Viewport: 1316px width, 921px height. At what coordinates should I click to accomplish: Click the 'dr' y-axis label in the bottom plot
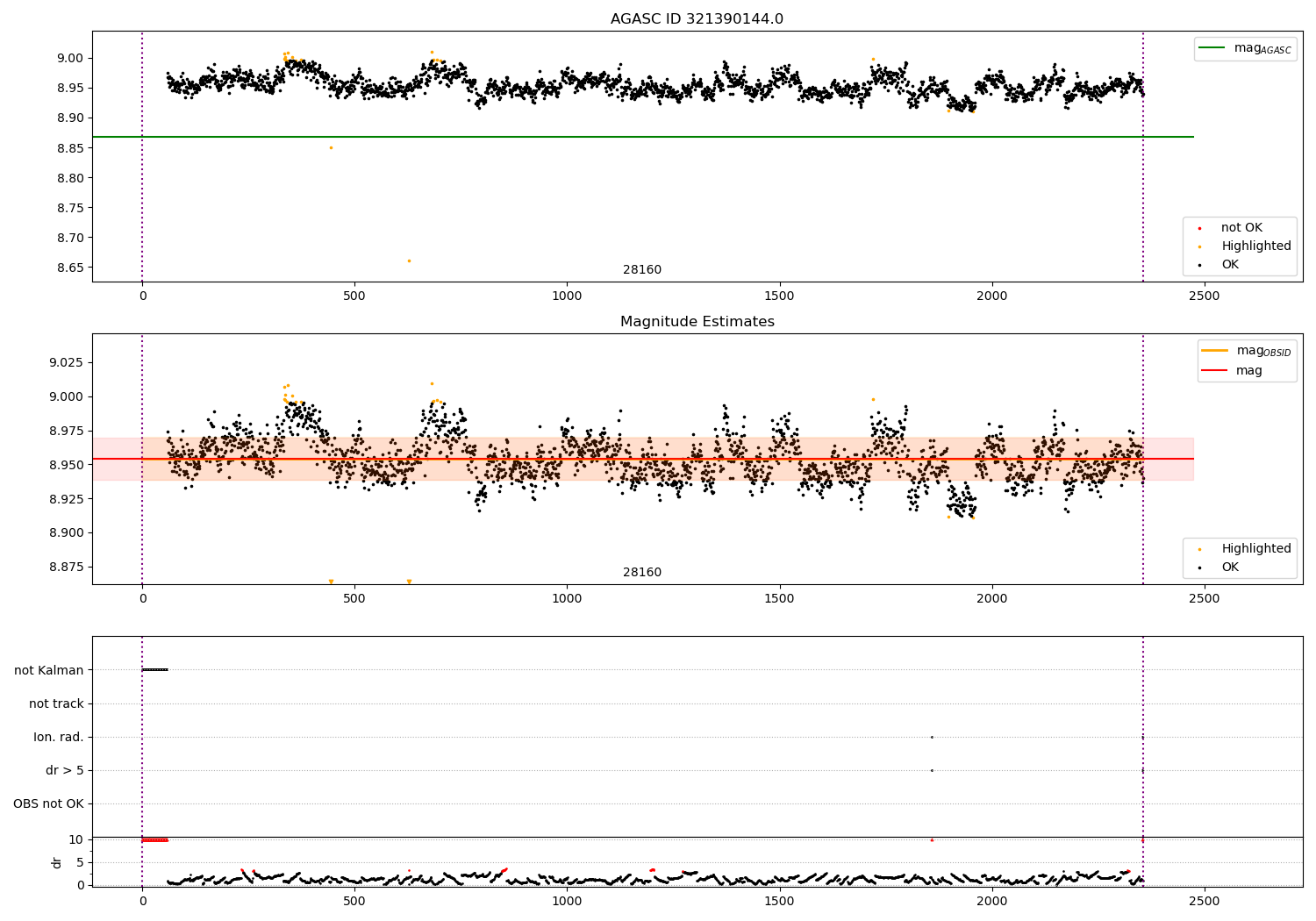[x=57, y=862]
